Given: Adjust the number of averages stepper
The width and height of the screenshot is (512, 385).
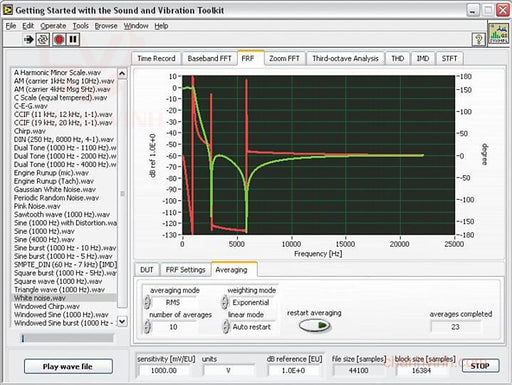Looking at the screenshot, I should [x=147, y=327].
